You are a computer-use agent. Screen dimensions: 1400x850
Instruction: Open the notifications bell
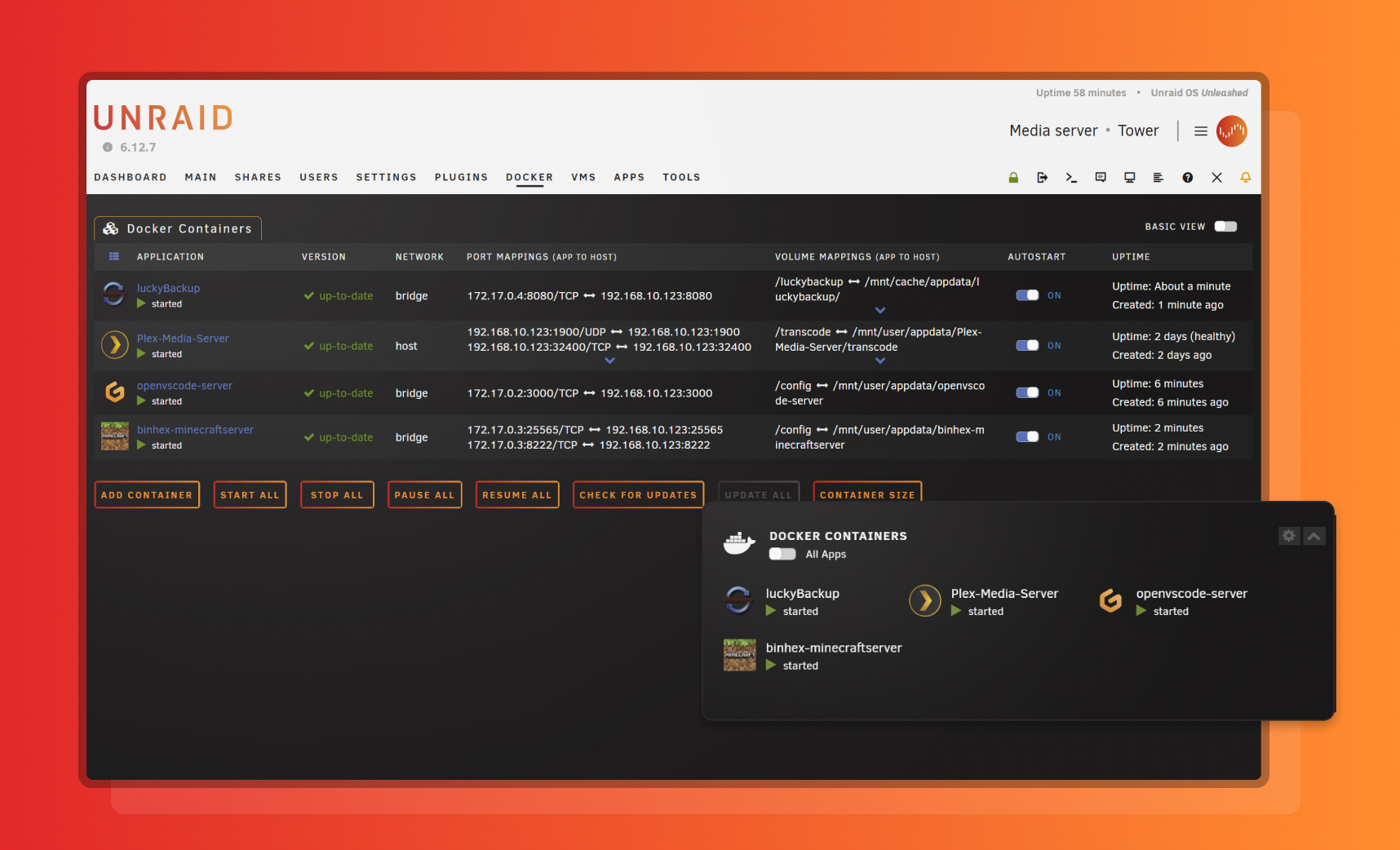(1246, 177)
